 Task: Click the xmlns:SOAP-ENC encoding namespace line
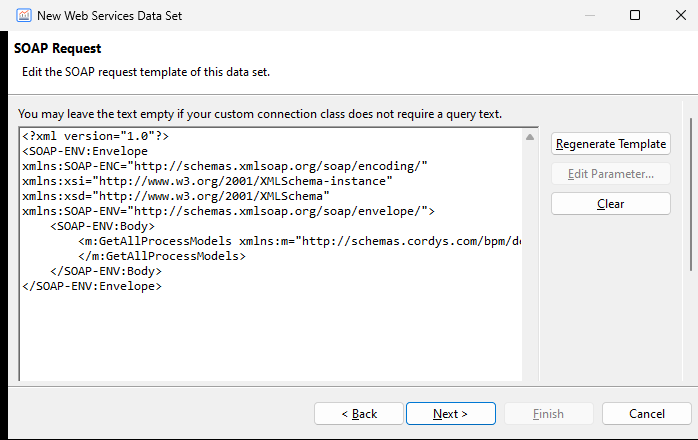coord(225,166)
